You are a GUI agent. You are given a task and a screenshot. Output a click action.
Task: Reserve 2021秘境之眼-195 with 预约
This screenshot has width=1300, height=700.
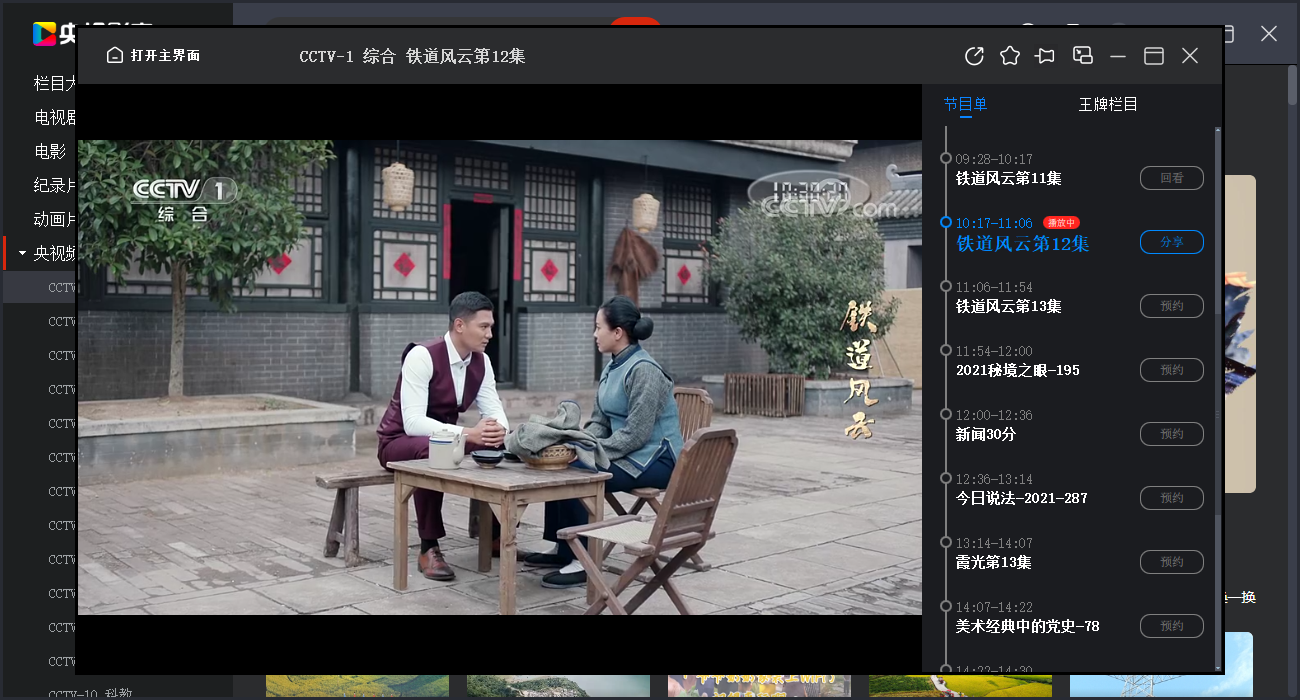pos(1172,370)
